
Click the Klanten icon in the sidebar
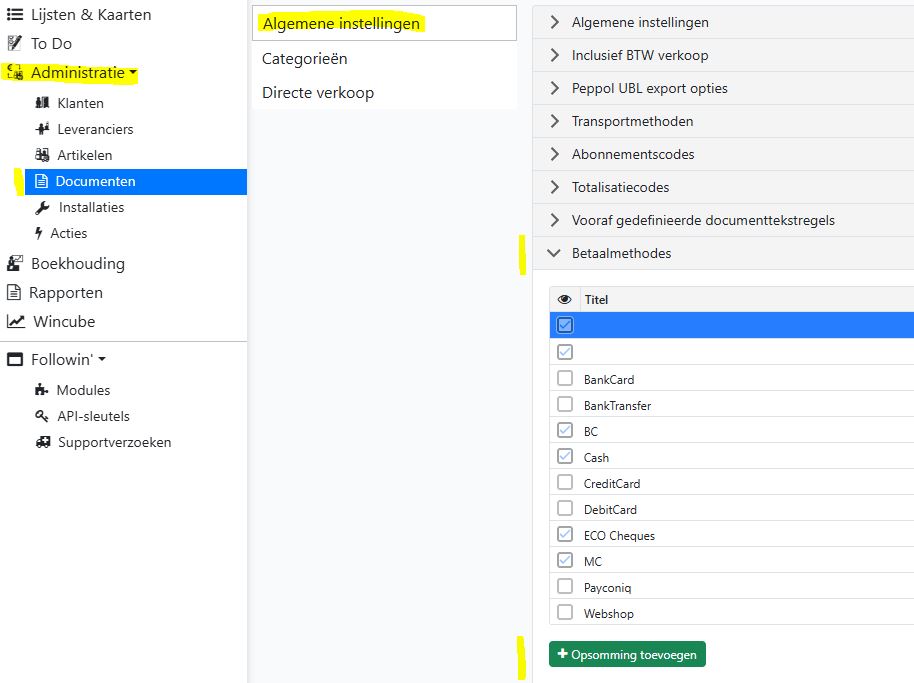click(x=42, y=103)
